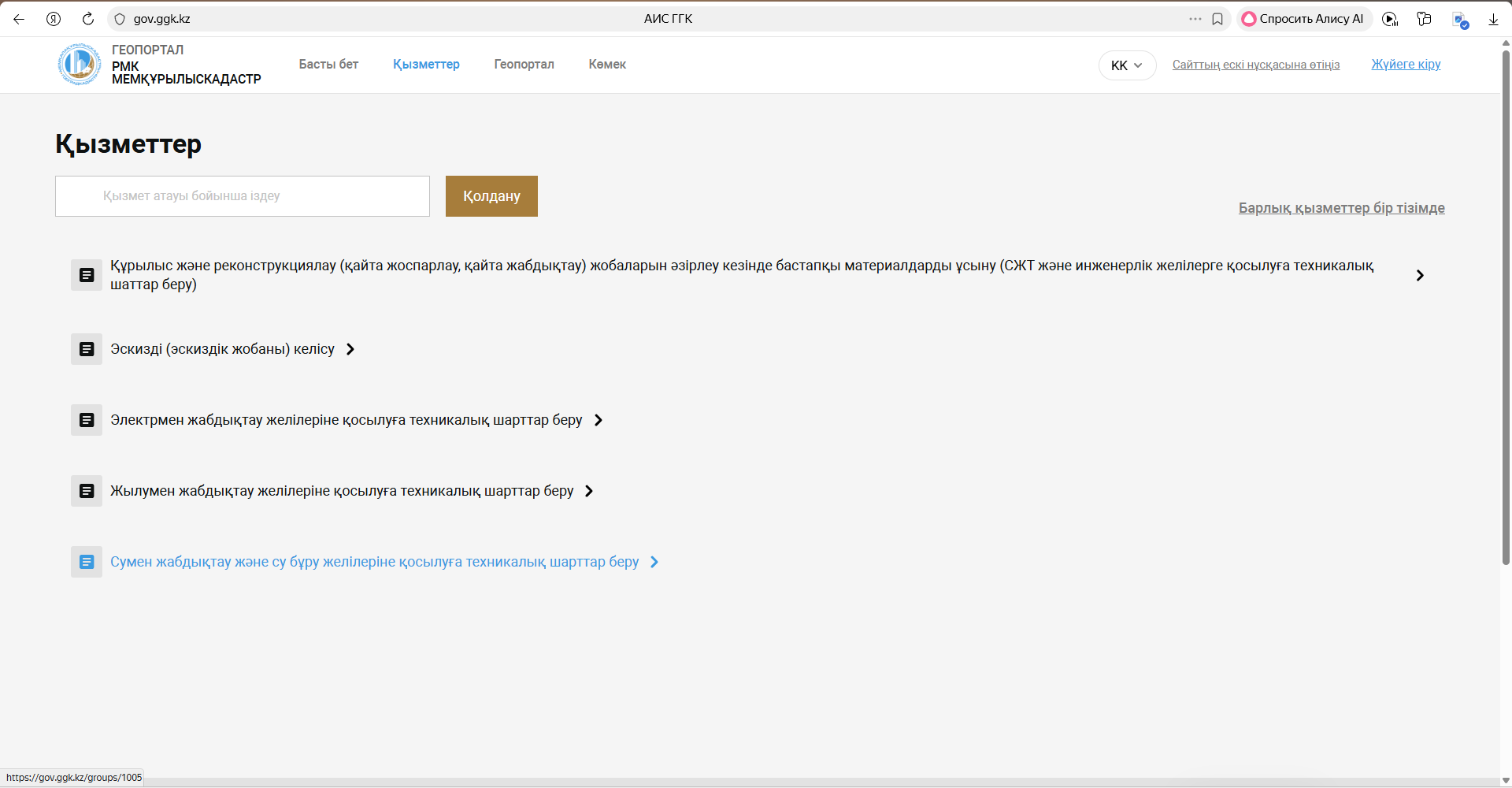Click document icon beside Электрмен жабдықтау service
1512x788 pixels.
87,420
